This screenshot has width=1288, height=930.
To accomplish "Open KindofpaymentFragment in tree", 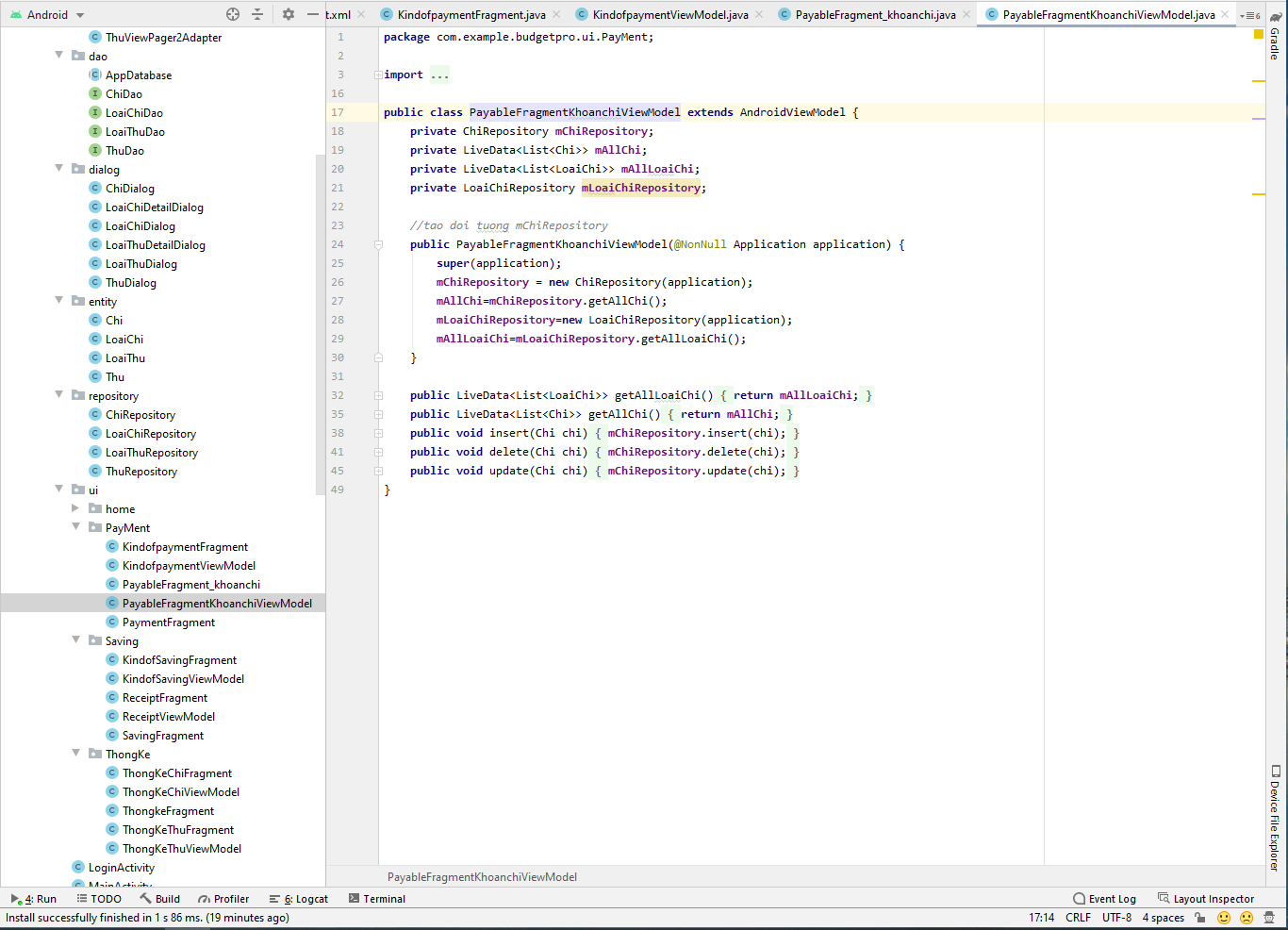I will coord(185,547).
